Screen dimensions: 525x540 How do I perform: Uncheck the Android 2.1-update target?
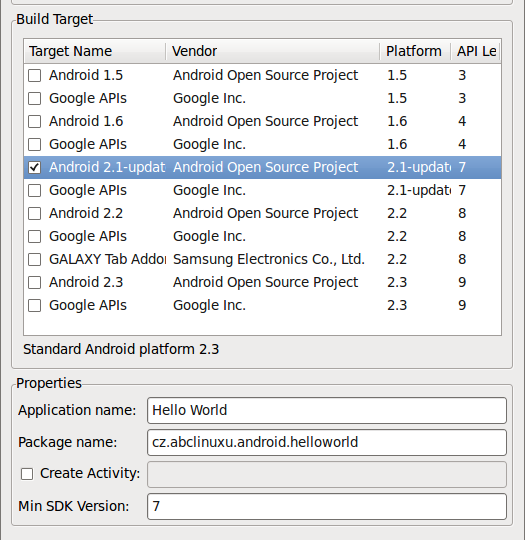(34, 167)
